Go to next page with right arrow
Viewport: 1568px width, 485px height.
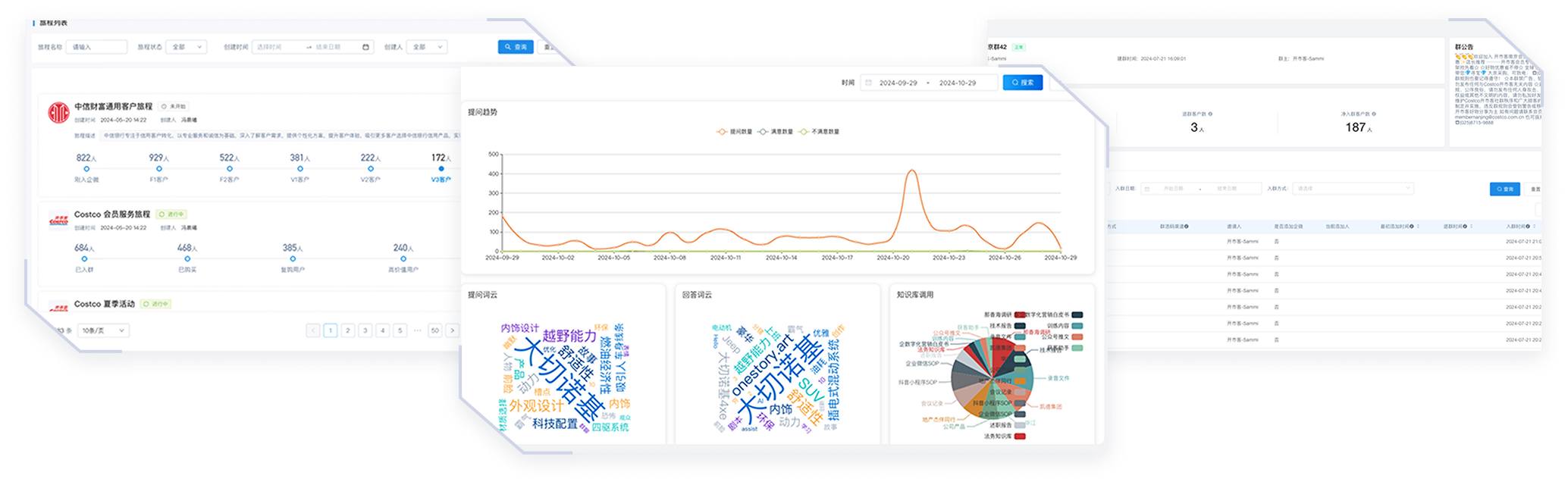pos(452,330)
